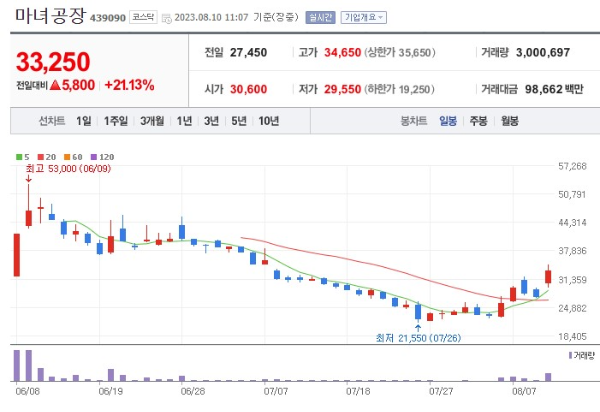The width and height of the screenshot is (600, 412).
Task: Switch to 월봉 monthly candle chart
Action: [510, 121]
